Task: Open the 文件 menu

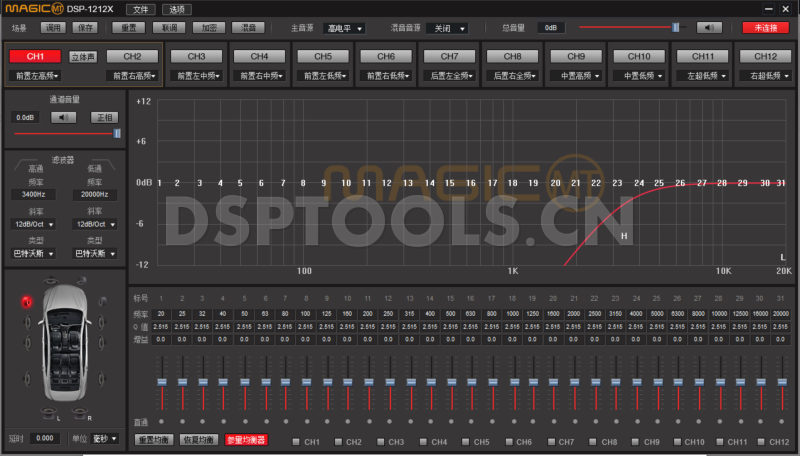Action: (x=141, y=9)
